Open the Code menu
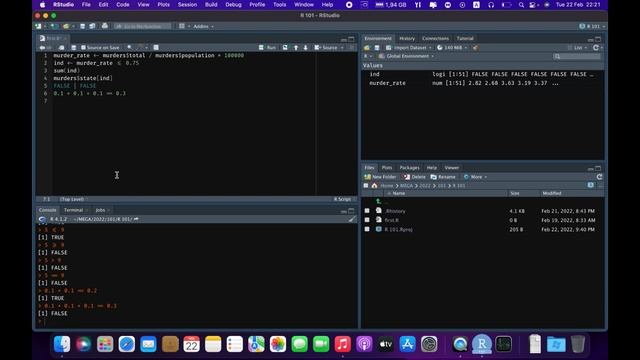 [x=122, y=5]
